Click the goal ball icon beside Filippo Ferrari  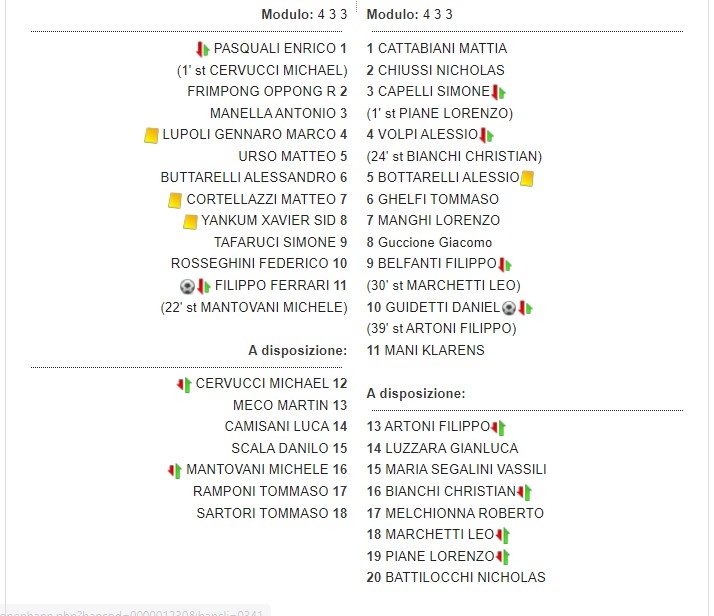(186, 286)
